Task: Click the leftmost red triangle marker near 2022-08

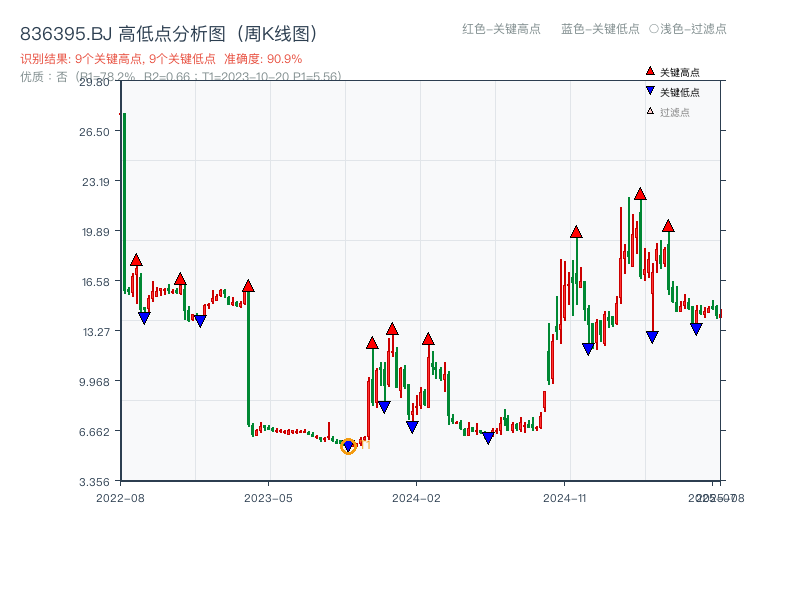Action: [x=136, y=260]
